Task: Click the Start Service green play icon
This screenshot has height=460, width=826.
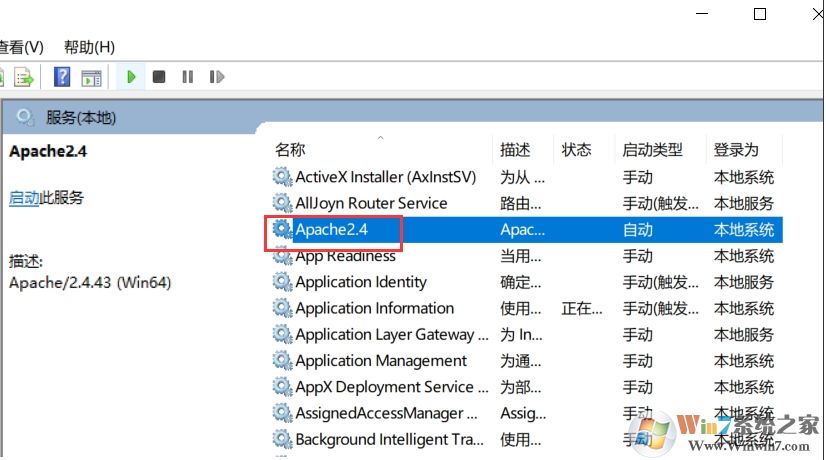Action: point(131,77)
